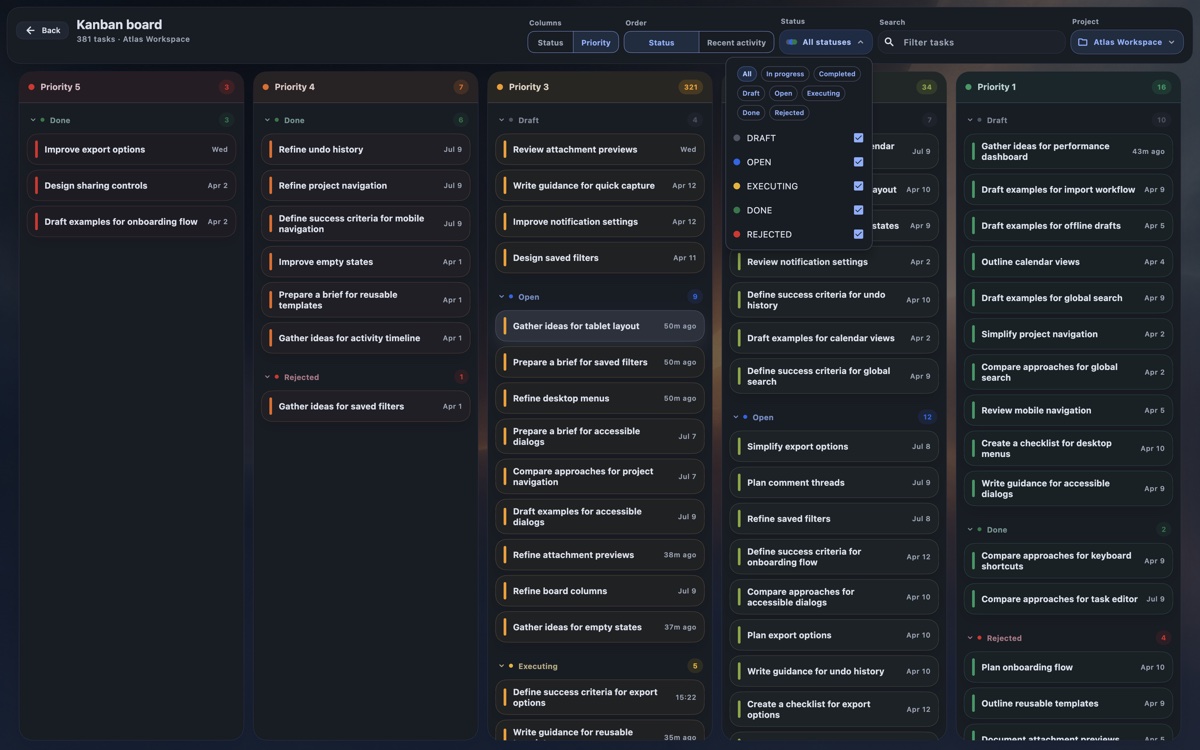
Task: Open Gather ideas for activity timeline card
Action: tap(365, 338)
